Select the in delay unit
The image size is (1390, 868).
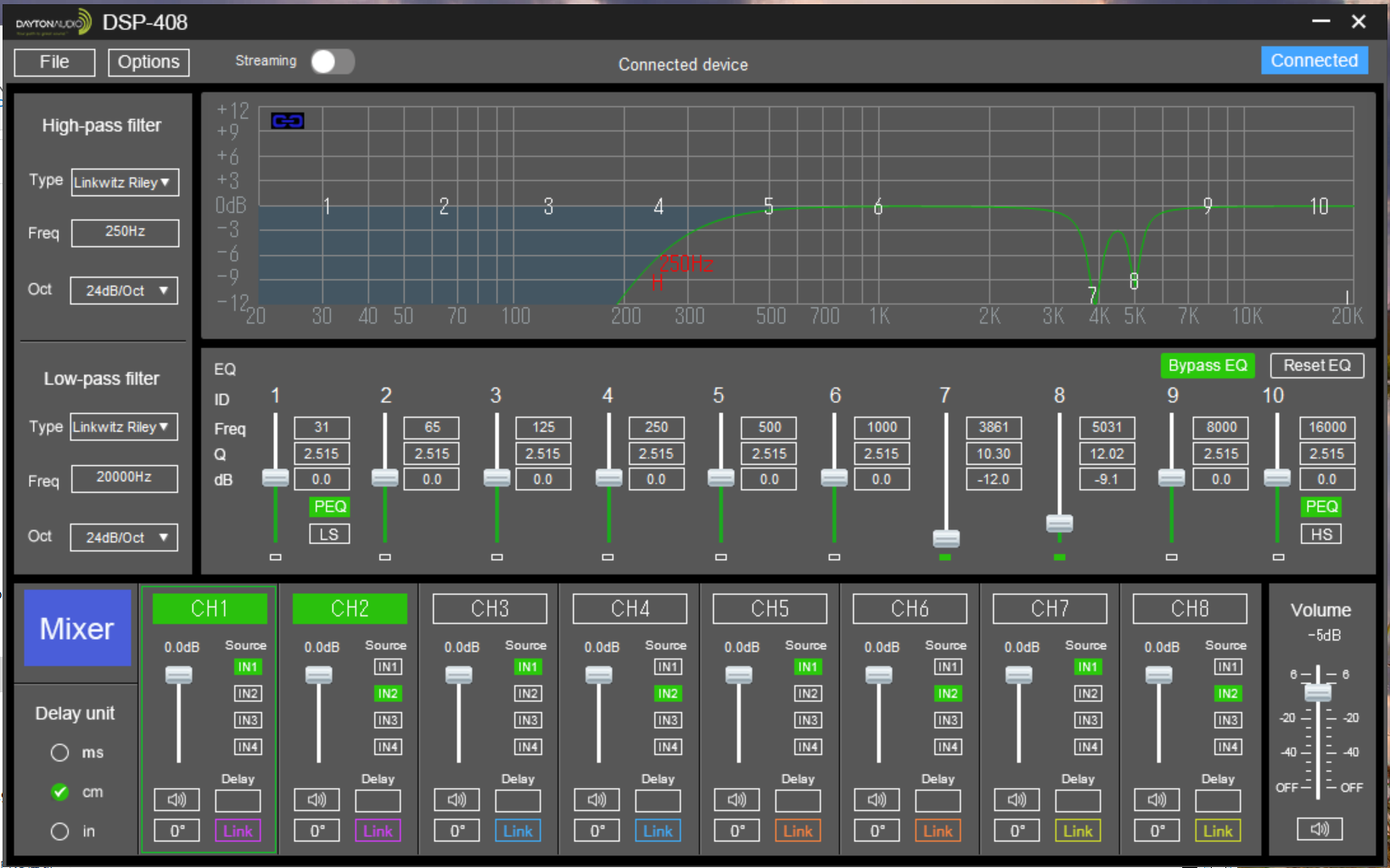coord(60,832)
